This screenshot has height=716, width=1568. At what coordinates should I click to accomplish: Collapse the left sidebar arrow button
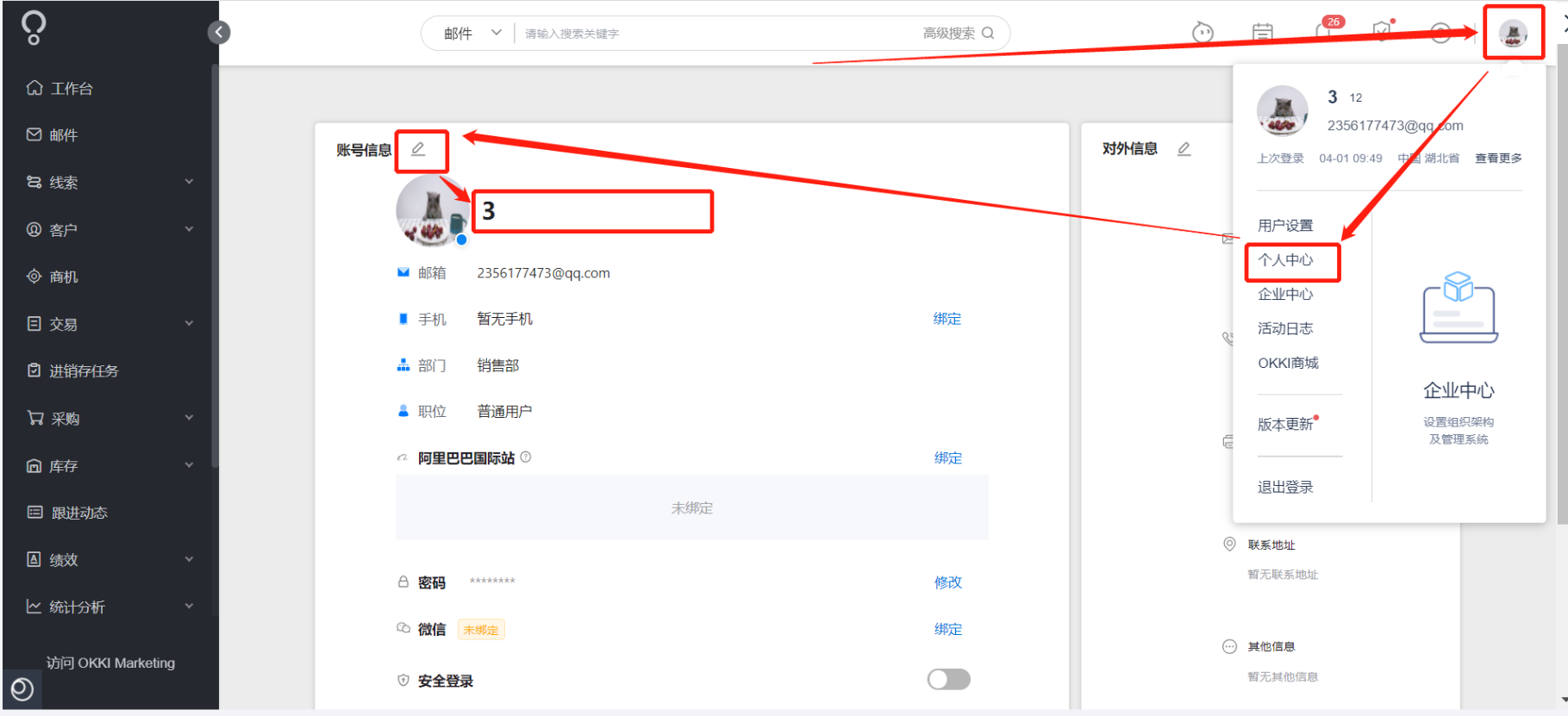[219, 33]
